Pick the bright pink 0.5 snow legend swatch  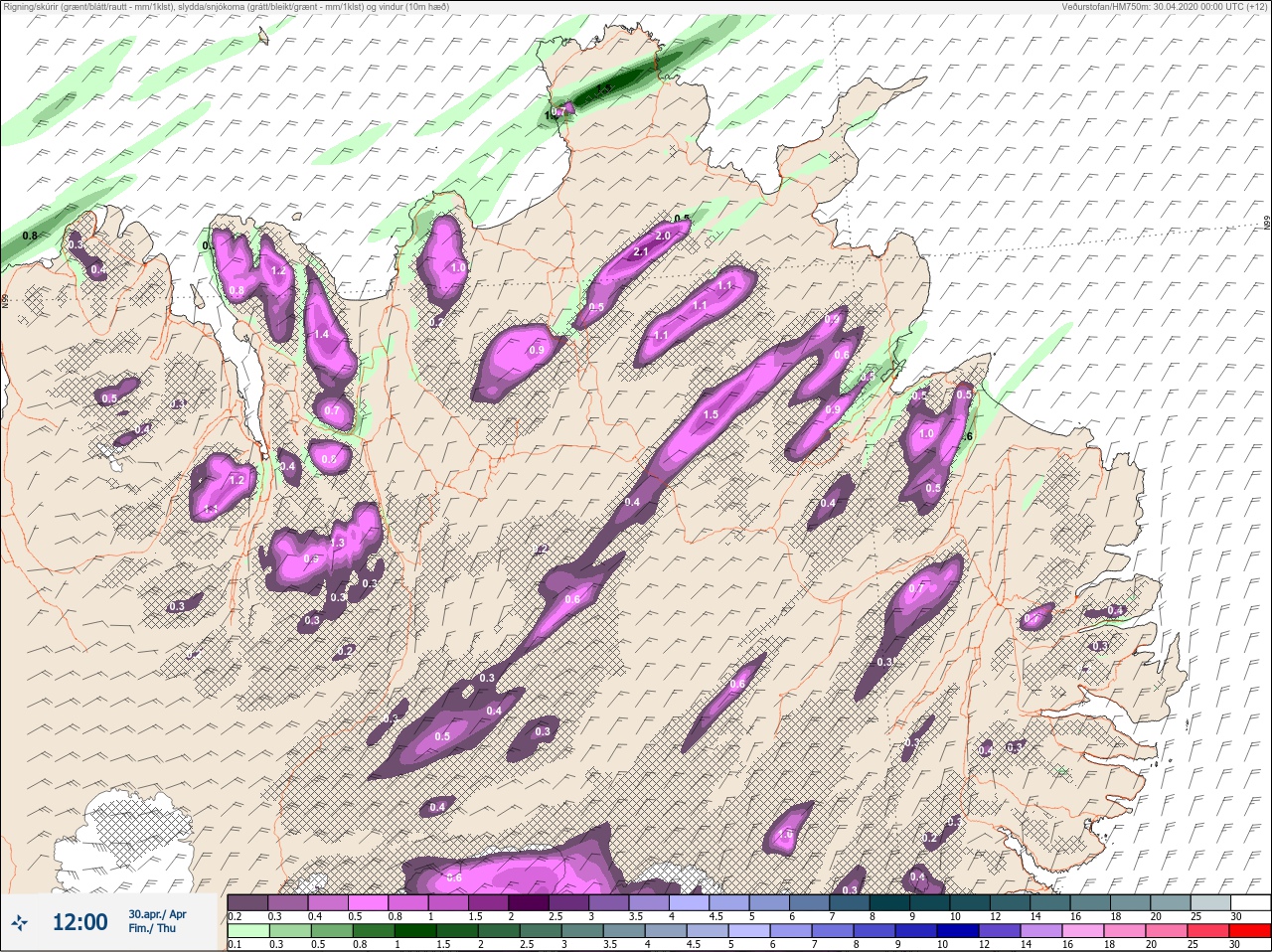coord(368,902)
